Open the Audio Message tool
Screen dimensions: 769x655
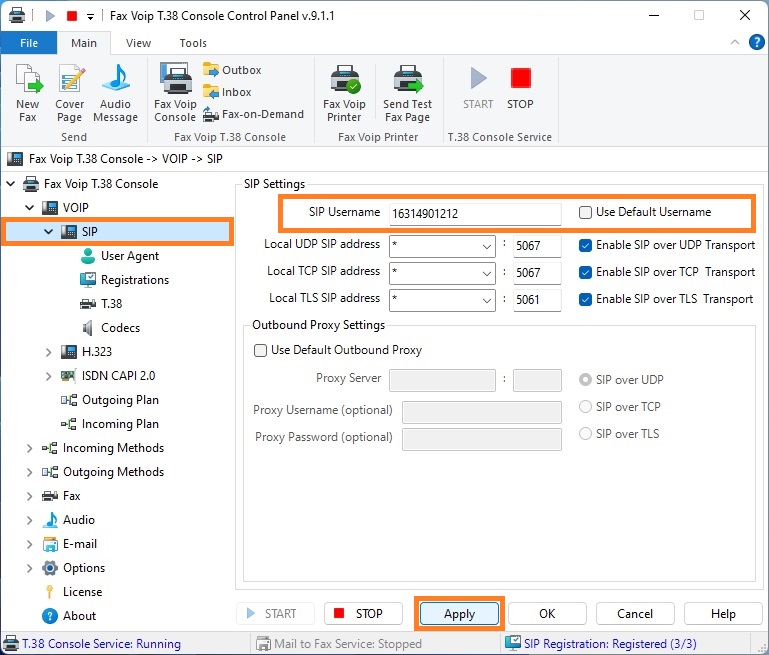point(115,93)
